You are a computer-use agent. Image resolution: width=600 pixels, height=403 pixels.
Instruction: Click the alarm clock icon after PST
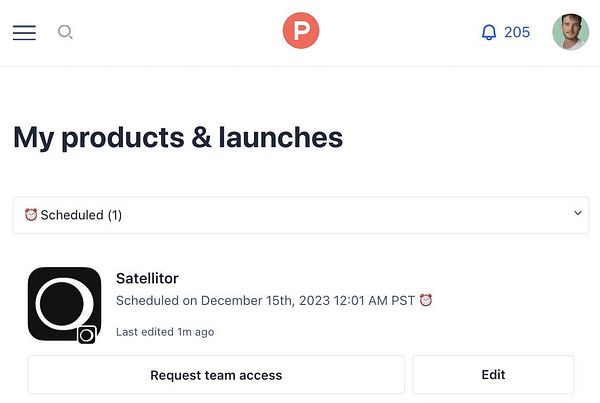(426, 300)
